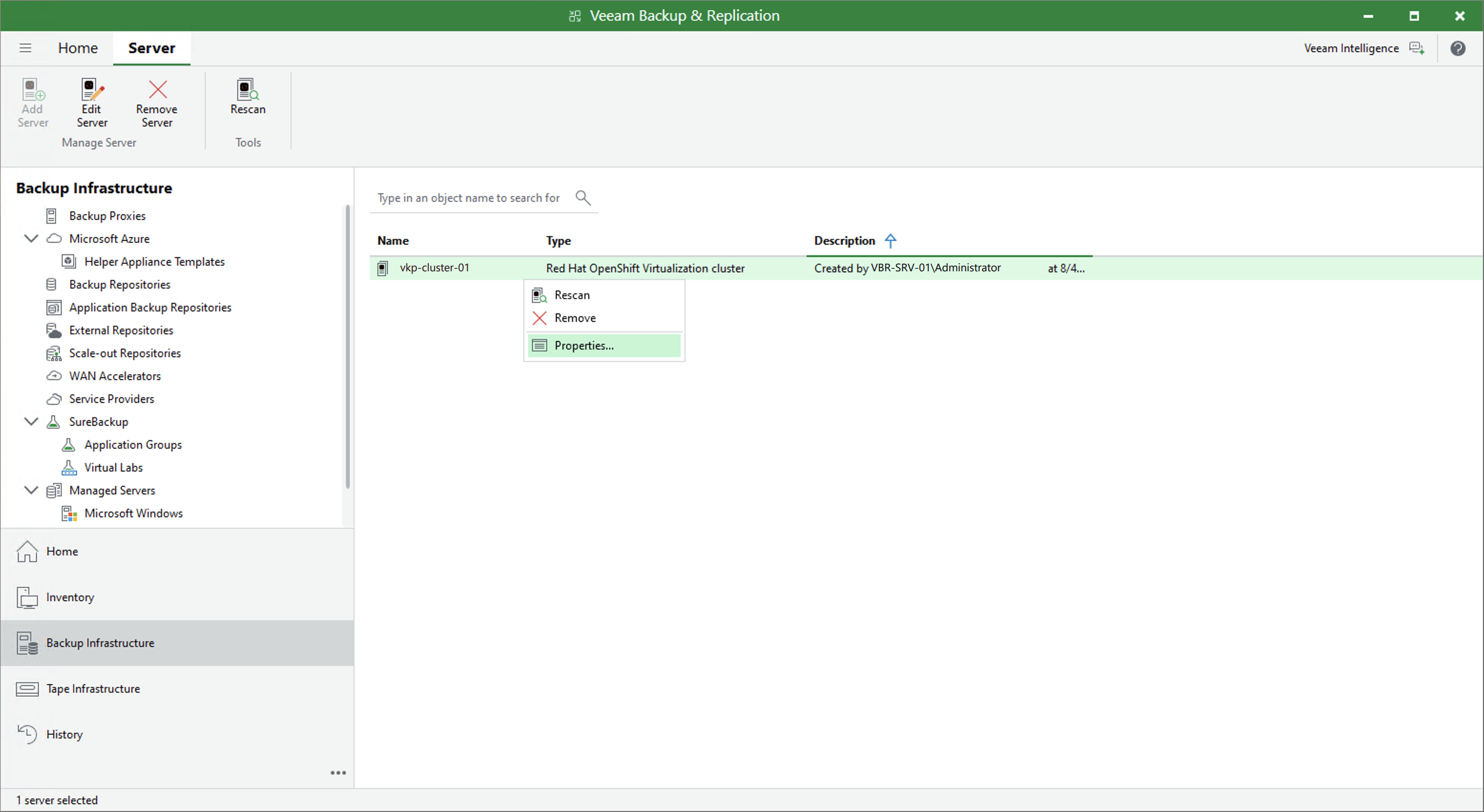The height and width of the screenshot is (812, 1484).
Task: Click the Microsoft Windows tree icon
Action: pyautogui.click(x=69, y=514)
